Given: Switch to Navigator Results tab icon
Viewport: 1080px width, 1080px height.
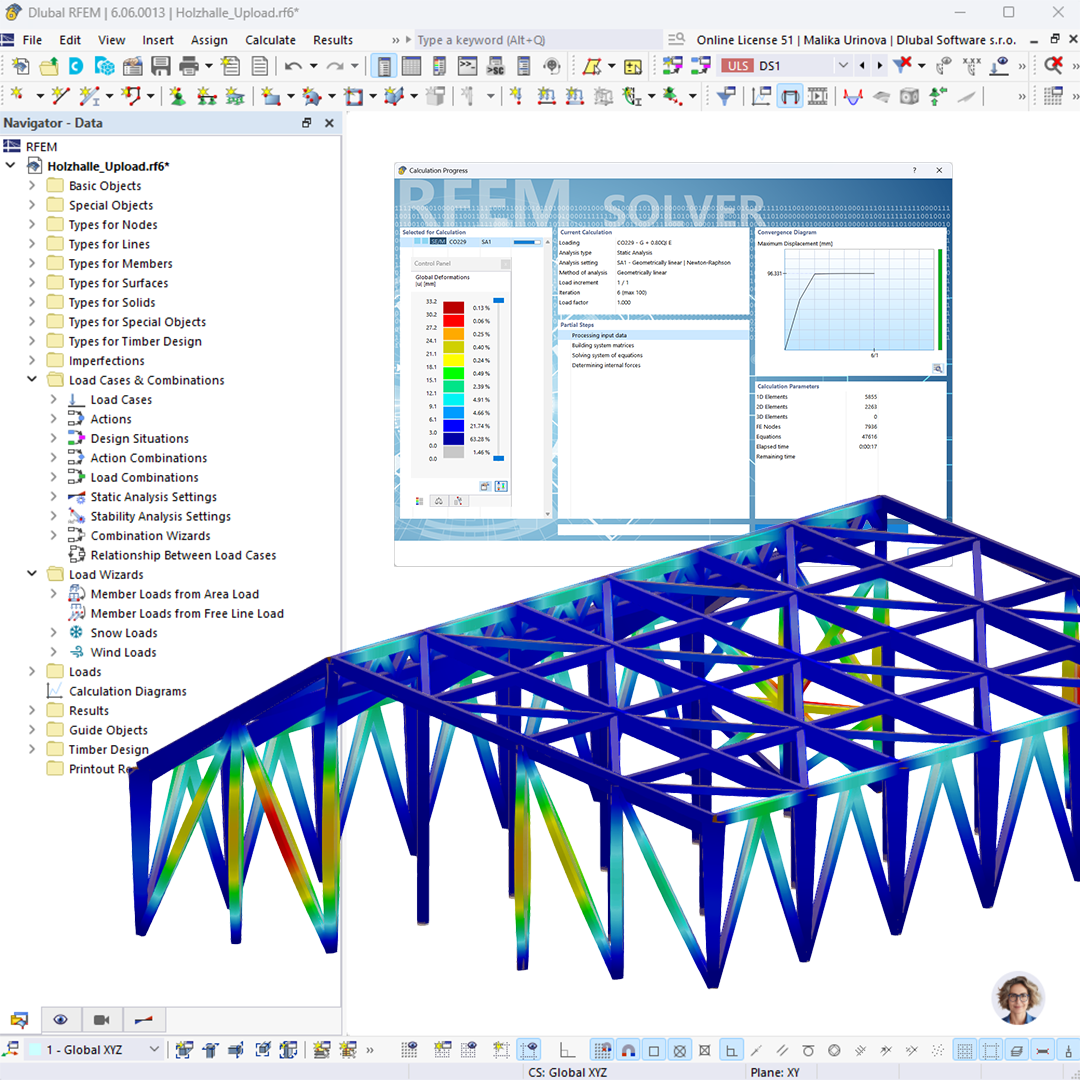Looking at the screenshot, I should [144, 1020].
